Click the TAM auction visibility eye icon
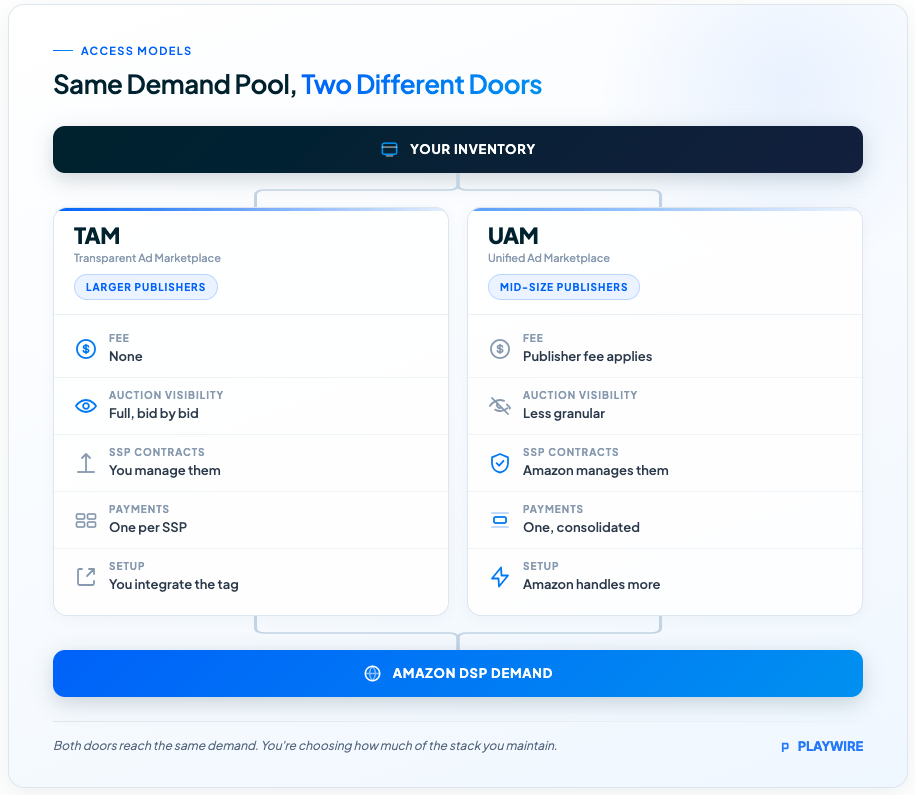The width and height of the screenshot is (915, 795). click(86, 406)
